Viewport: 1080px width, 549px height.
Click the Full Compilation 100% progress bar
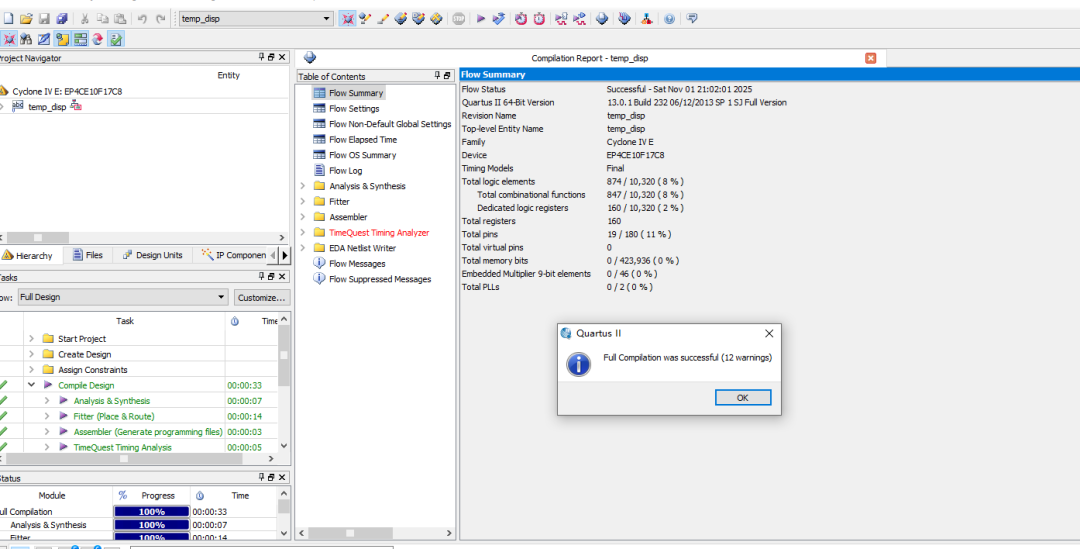(x=151, y=512)
